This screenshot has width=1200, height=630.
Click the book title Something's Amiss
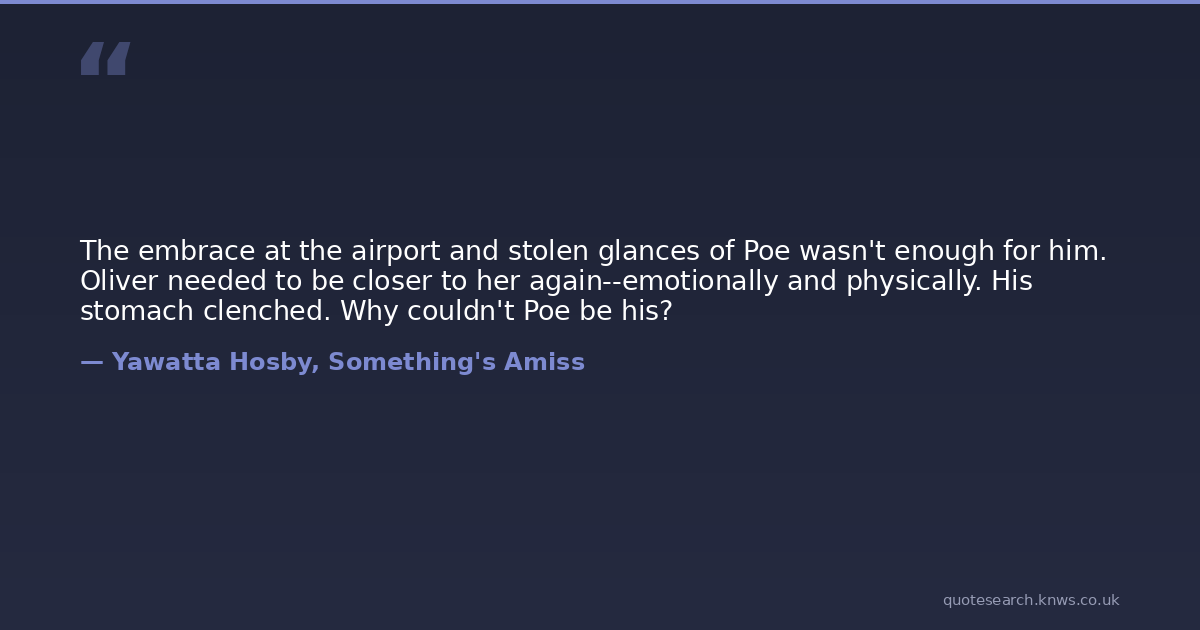pos(456,362)
